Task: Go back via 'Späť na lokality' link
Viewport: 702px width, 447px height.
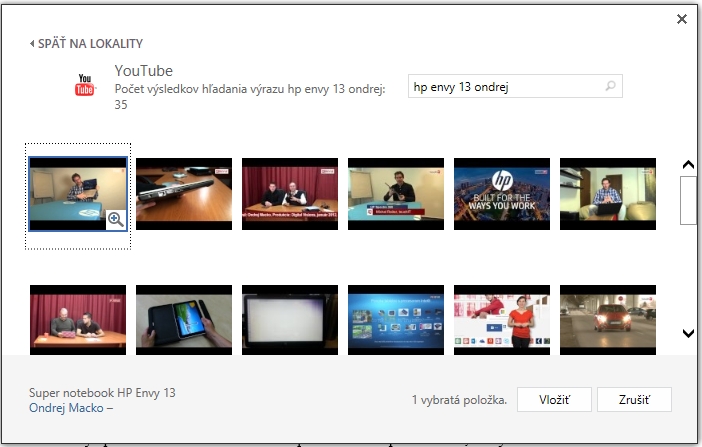Action: pyautogui.click(x=86, y=44)
